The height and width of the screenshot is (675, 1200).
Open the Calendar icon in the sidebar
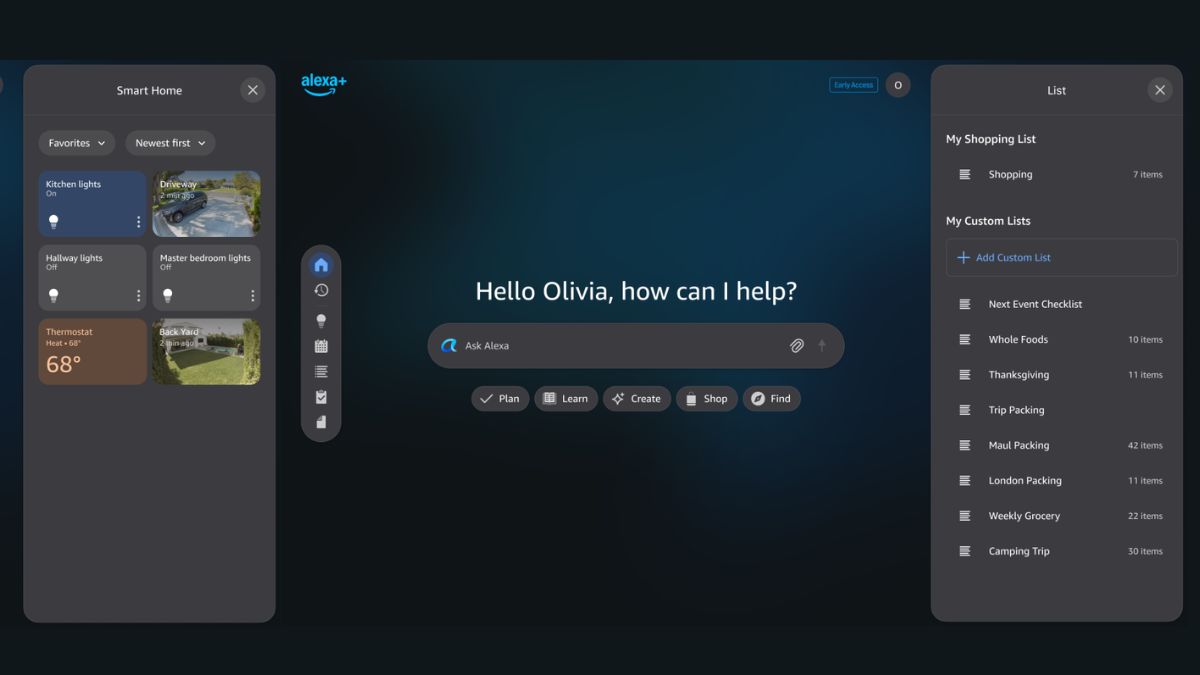(x=321, y=346)
